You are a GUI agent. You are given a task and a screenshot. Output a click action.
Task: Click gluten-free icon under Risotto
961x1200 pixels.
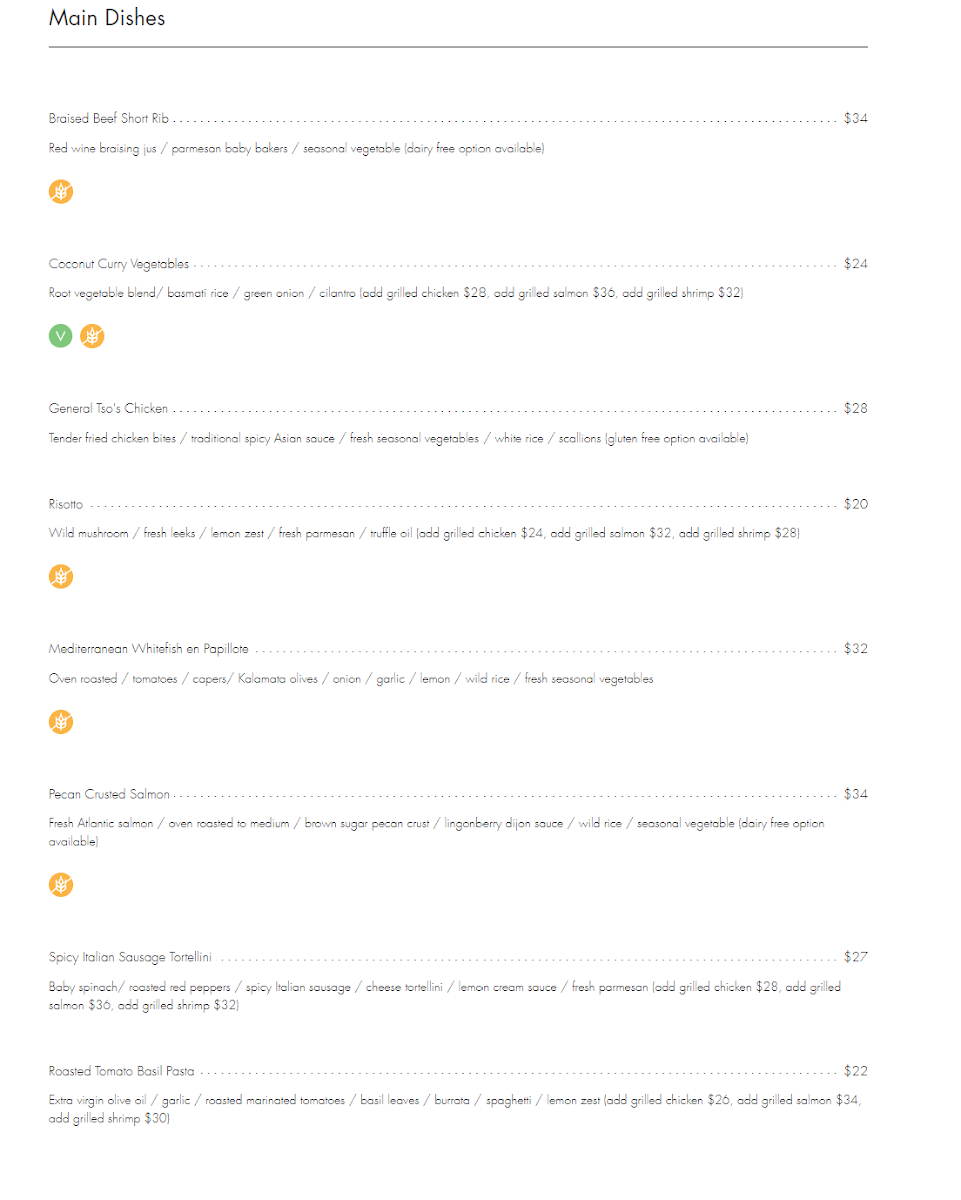pos(61,576)
